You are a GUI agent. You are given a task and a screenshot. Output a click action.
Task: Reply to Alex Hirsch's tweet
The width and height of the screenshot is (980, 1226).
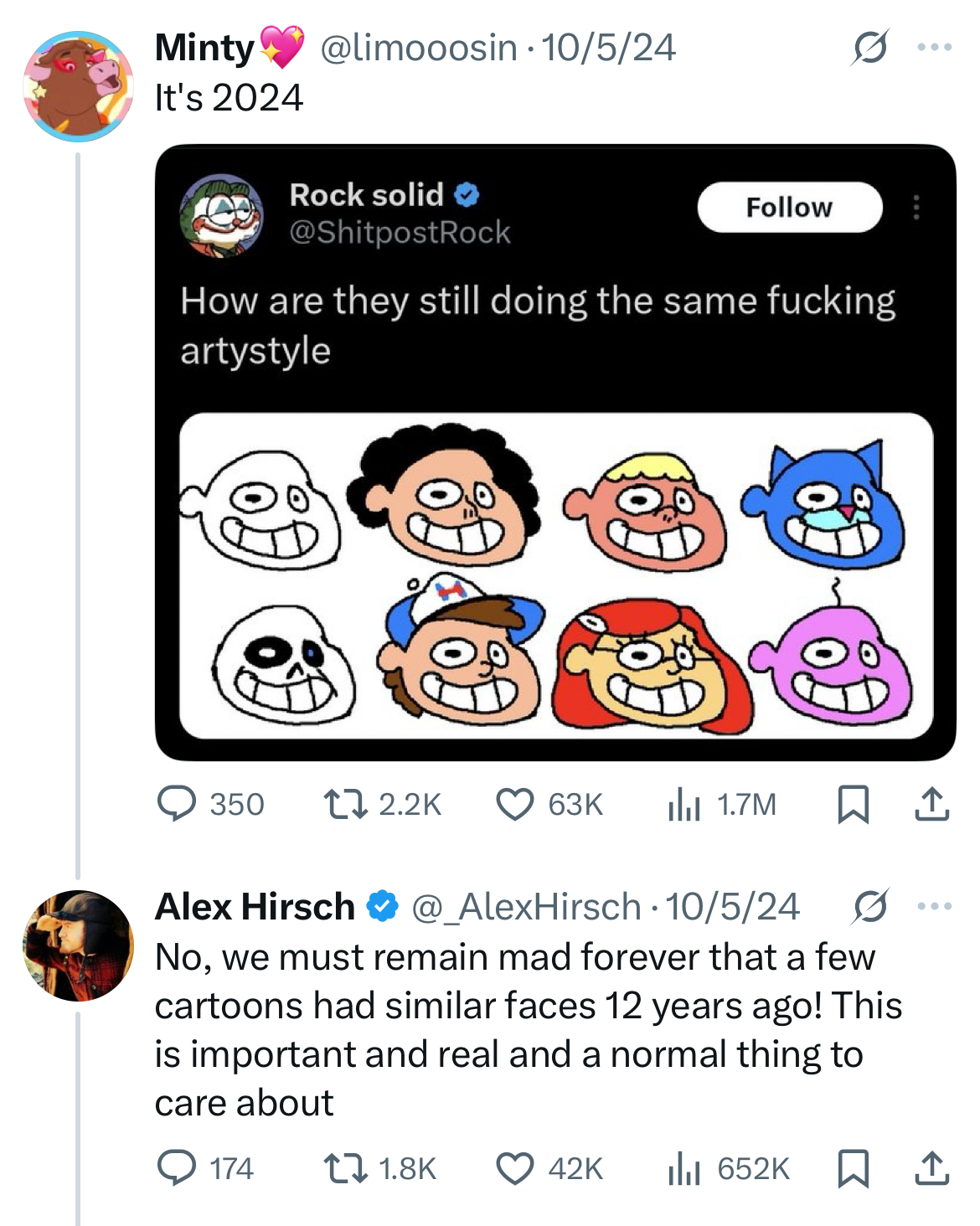pos(177,1168)
